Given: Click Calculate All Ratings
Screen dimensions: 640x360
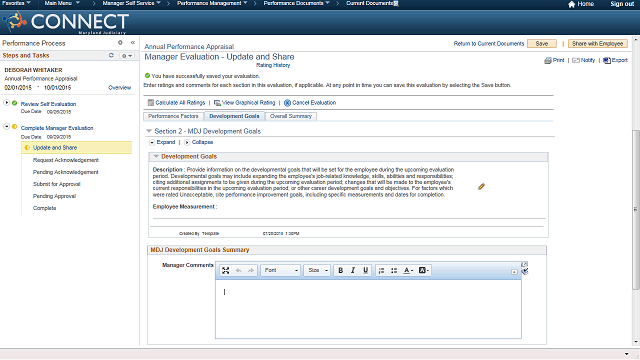Looking at the screenshot, I should pos(180,102).
